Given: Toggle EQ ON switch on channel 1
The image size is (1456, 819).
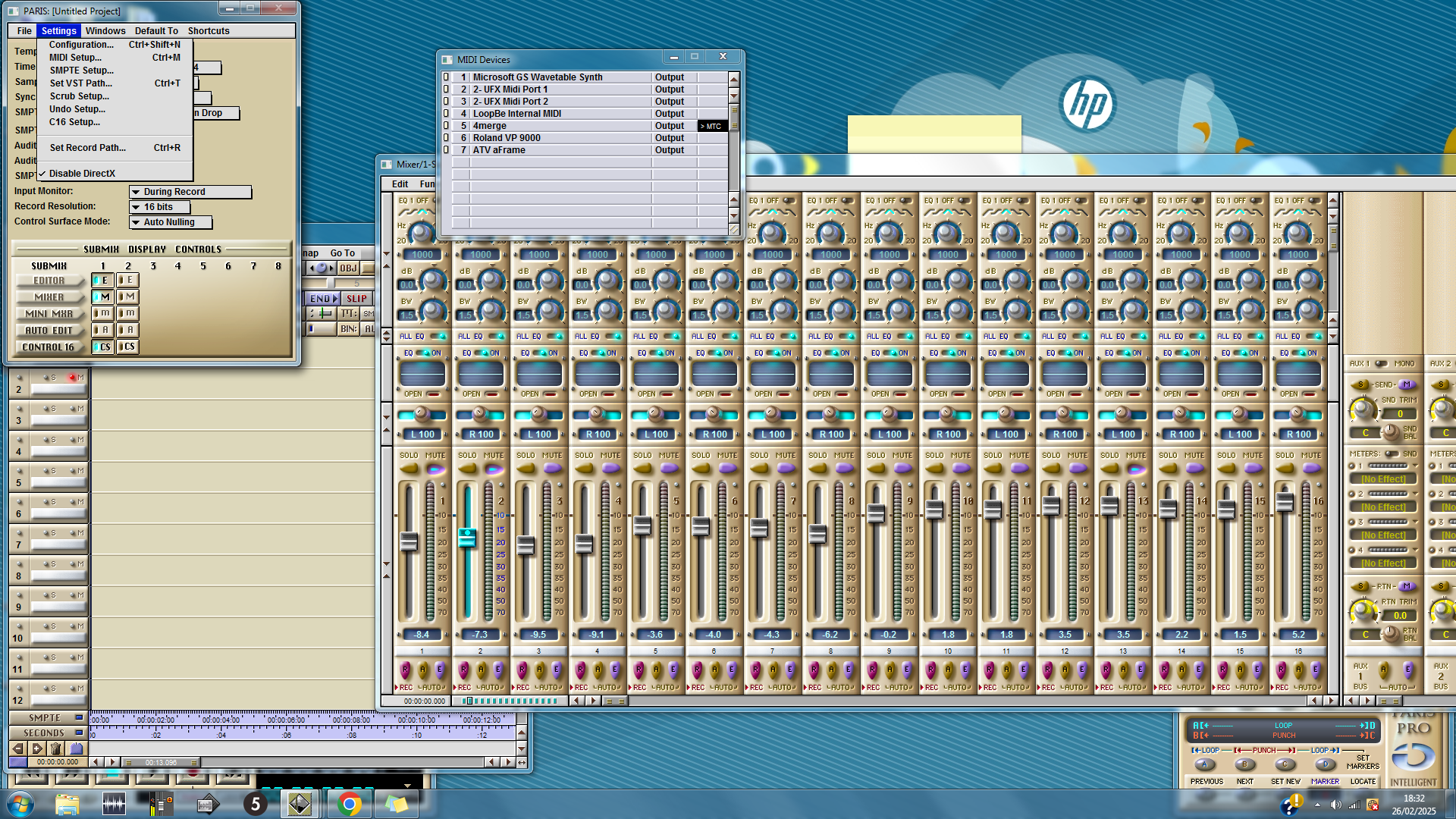Looking at the screenshot, I should click(x=423, y=353).
